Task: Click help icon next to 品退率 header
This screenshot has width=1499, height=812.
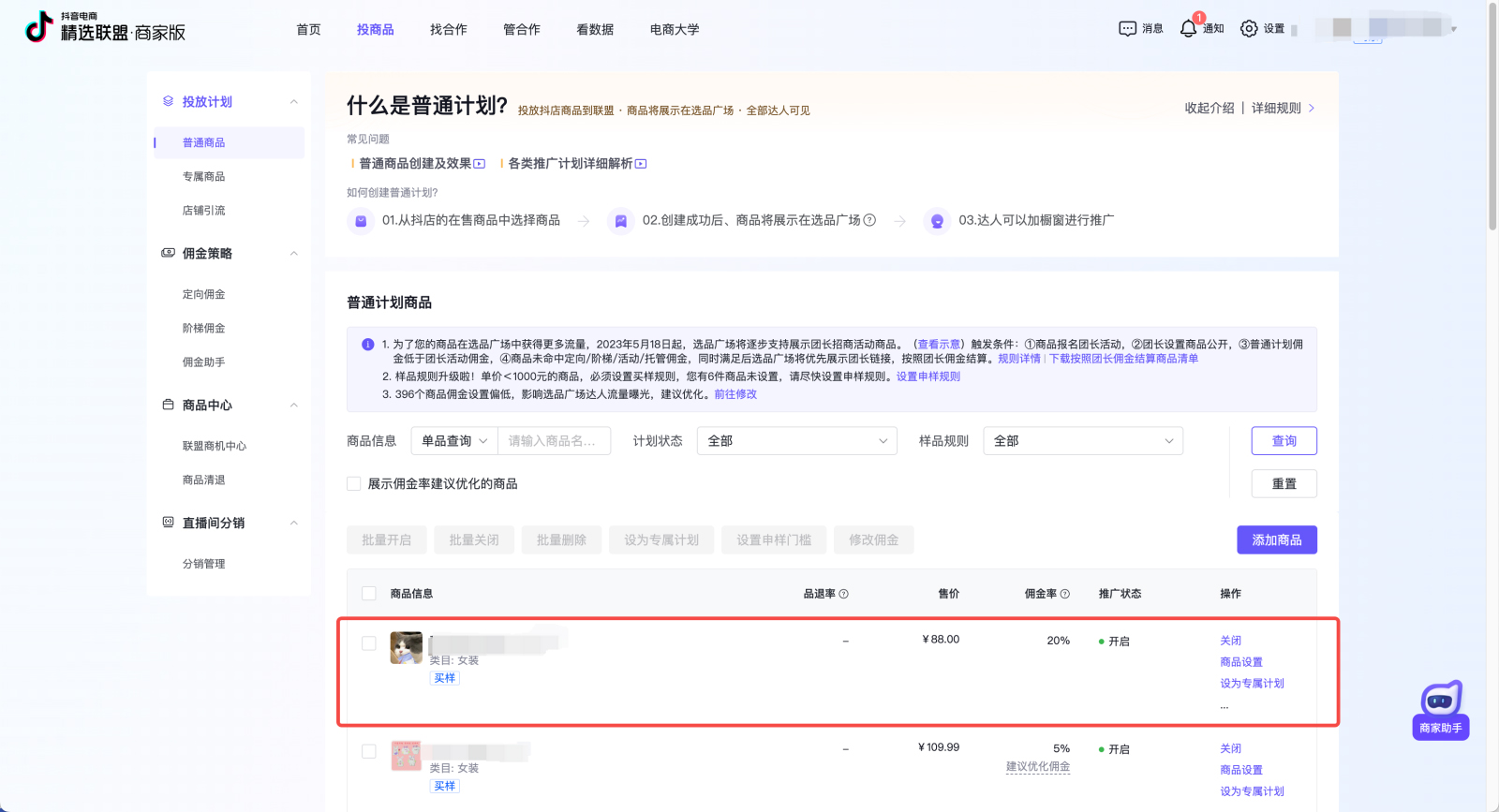Action: tap(844, 594)
